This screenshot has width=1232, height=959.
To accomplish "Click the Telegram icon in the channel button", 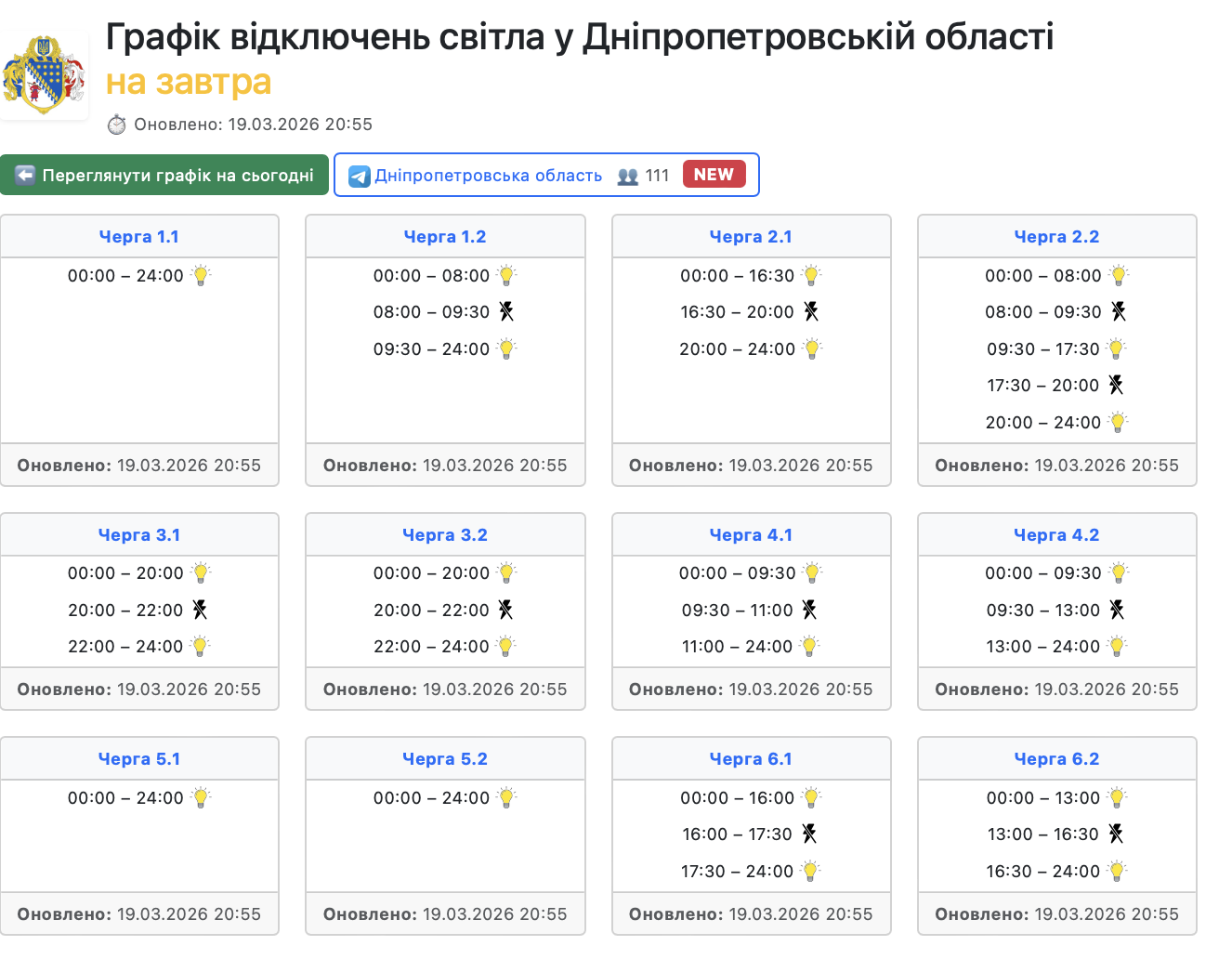I will point(359,177).
